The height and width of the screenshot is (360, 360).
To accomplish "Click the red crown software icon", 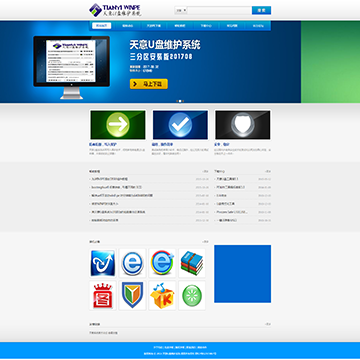I will point(103,295).
